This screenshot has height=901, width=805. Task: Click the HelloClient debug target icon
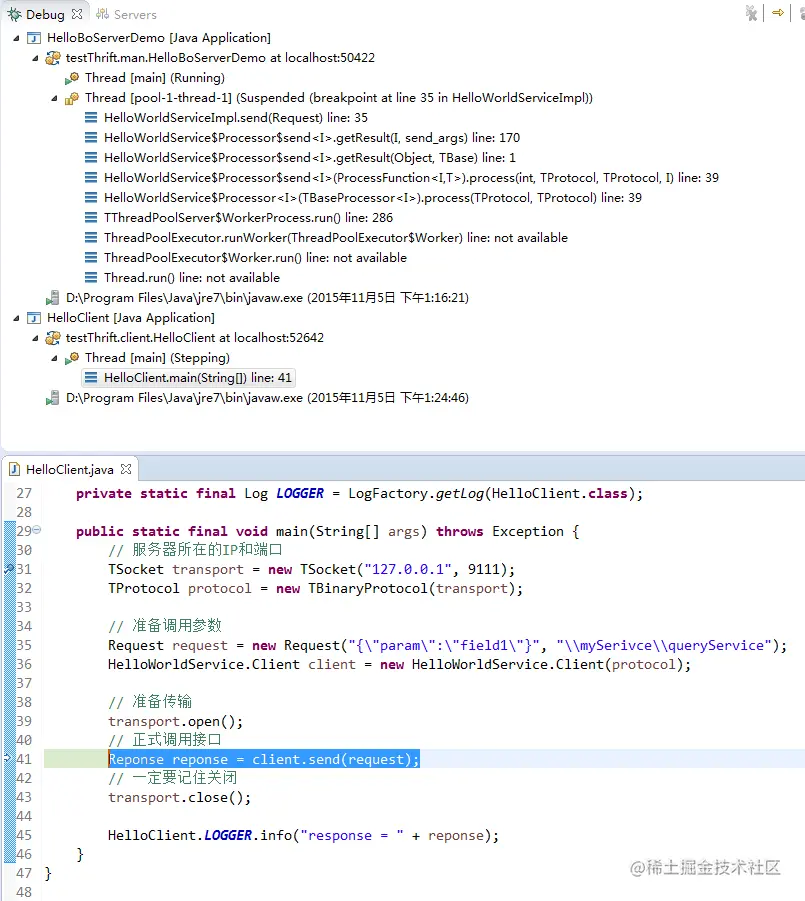[53, 338]
